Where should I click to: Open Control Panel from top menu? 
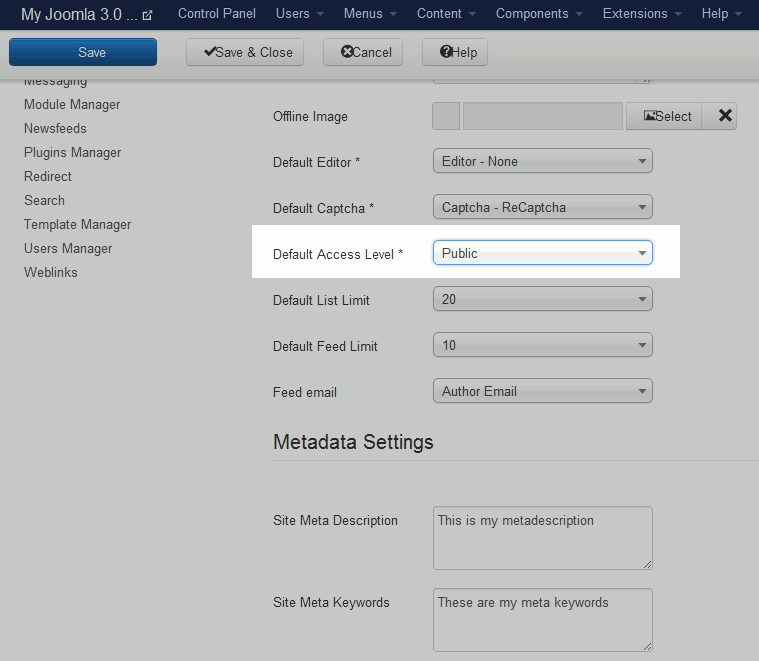[x=217, y=14]
